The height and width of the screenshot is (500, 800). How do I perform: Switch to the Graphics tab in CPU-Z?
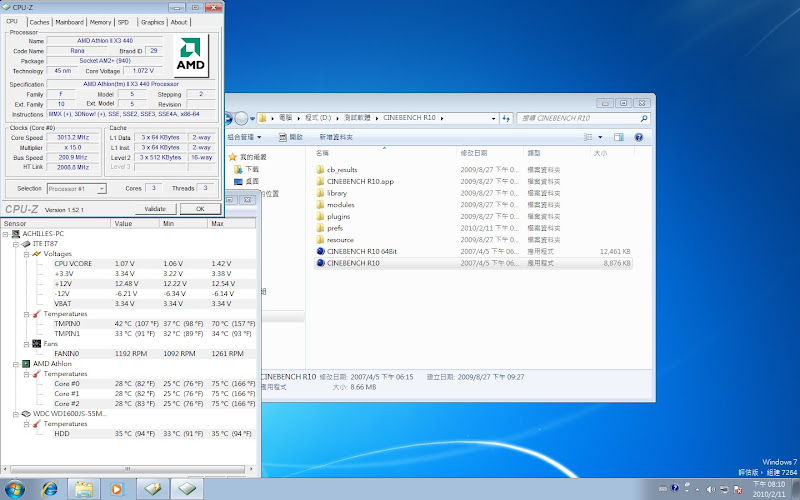click(x=152, y=22)
